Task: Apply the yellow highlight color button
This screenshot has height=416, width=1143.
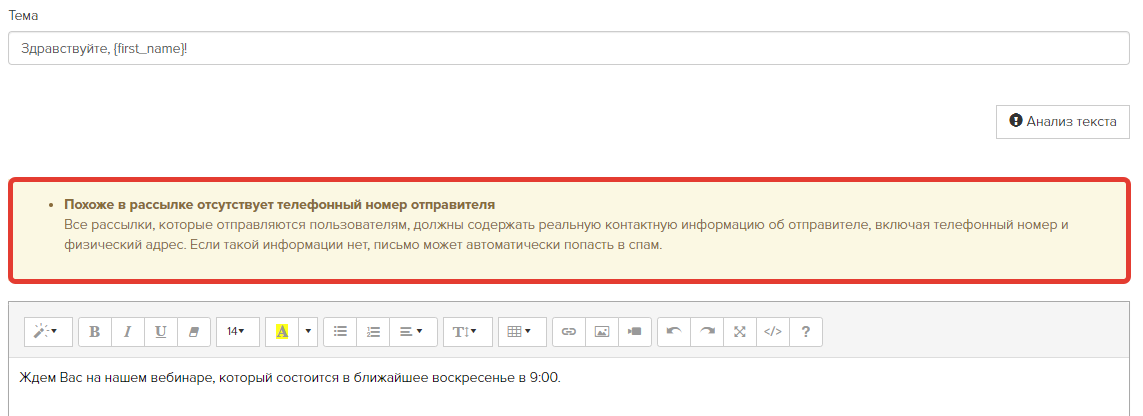Action: 282,331
